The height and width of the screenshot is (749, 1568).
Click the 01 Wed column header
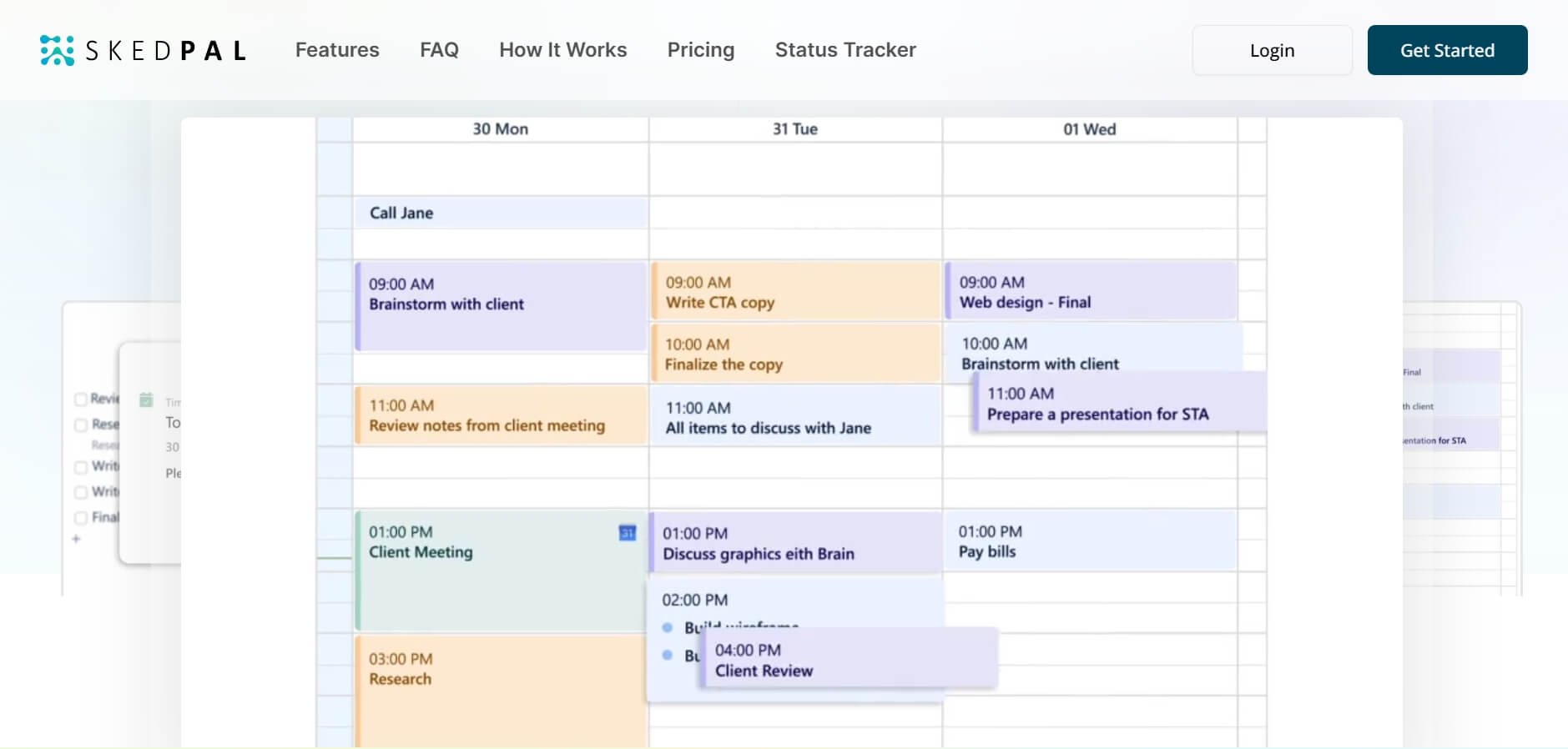point(1089,129)
